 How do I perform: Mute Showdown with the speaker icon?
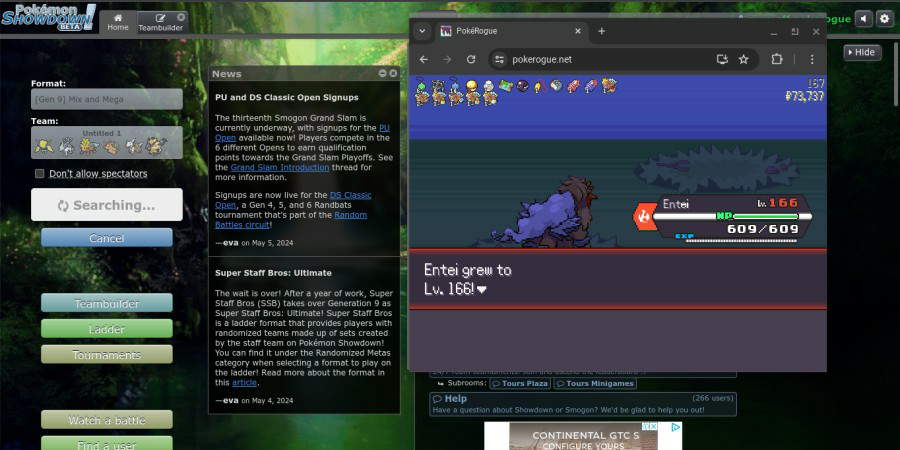(864, 19)
